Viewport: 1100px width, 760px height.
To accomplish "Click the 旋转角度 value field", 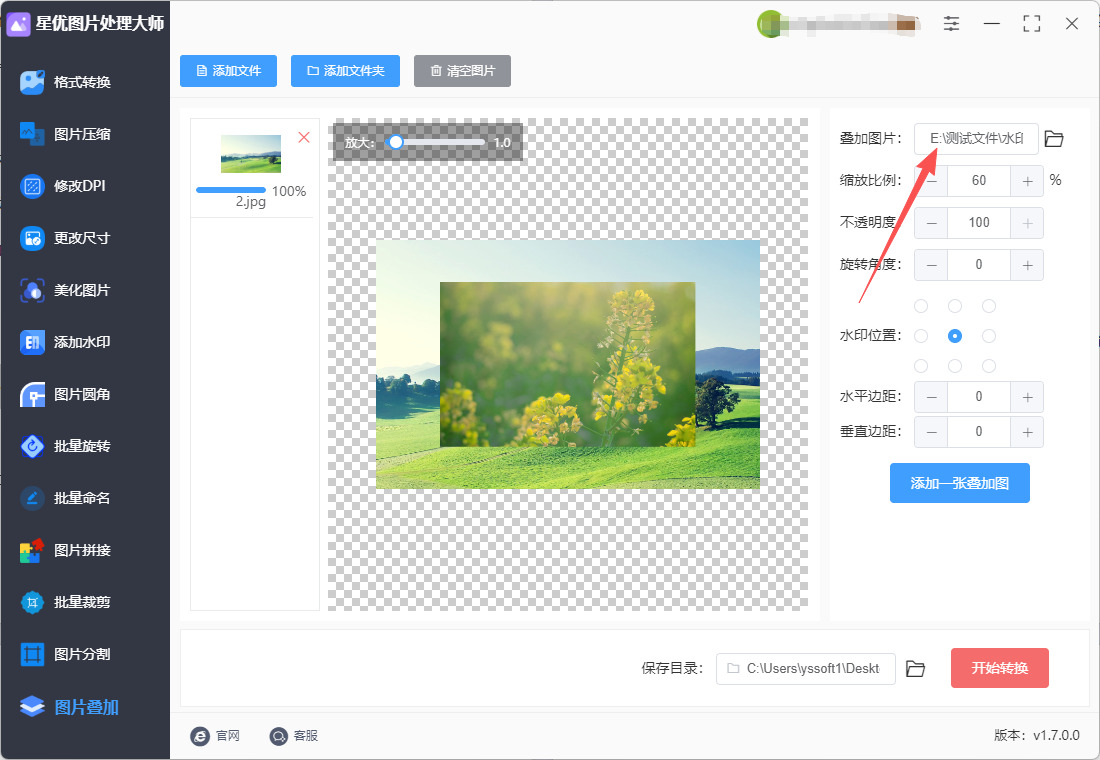I will tap(979, 265).
